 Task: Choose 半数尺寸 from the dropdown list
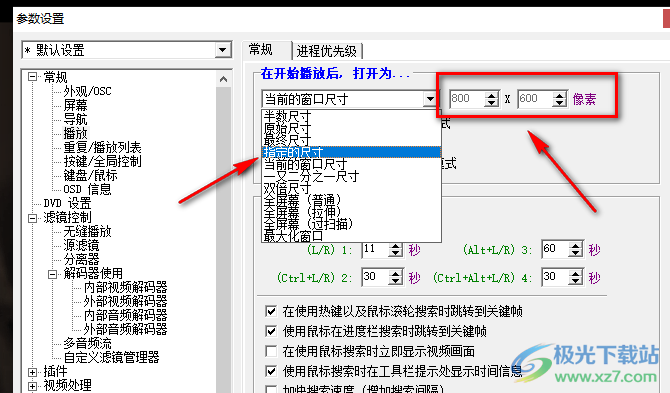351,116
